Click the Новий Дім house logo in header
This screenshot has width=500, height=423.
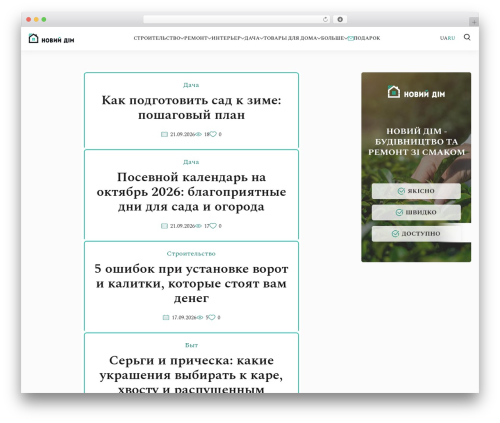click(51, 39)
